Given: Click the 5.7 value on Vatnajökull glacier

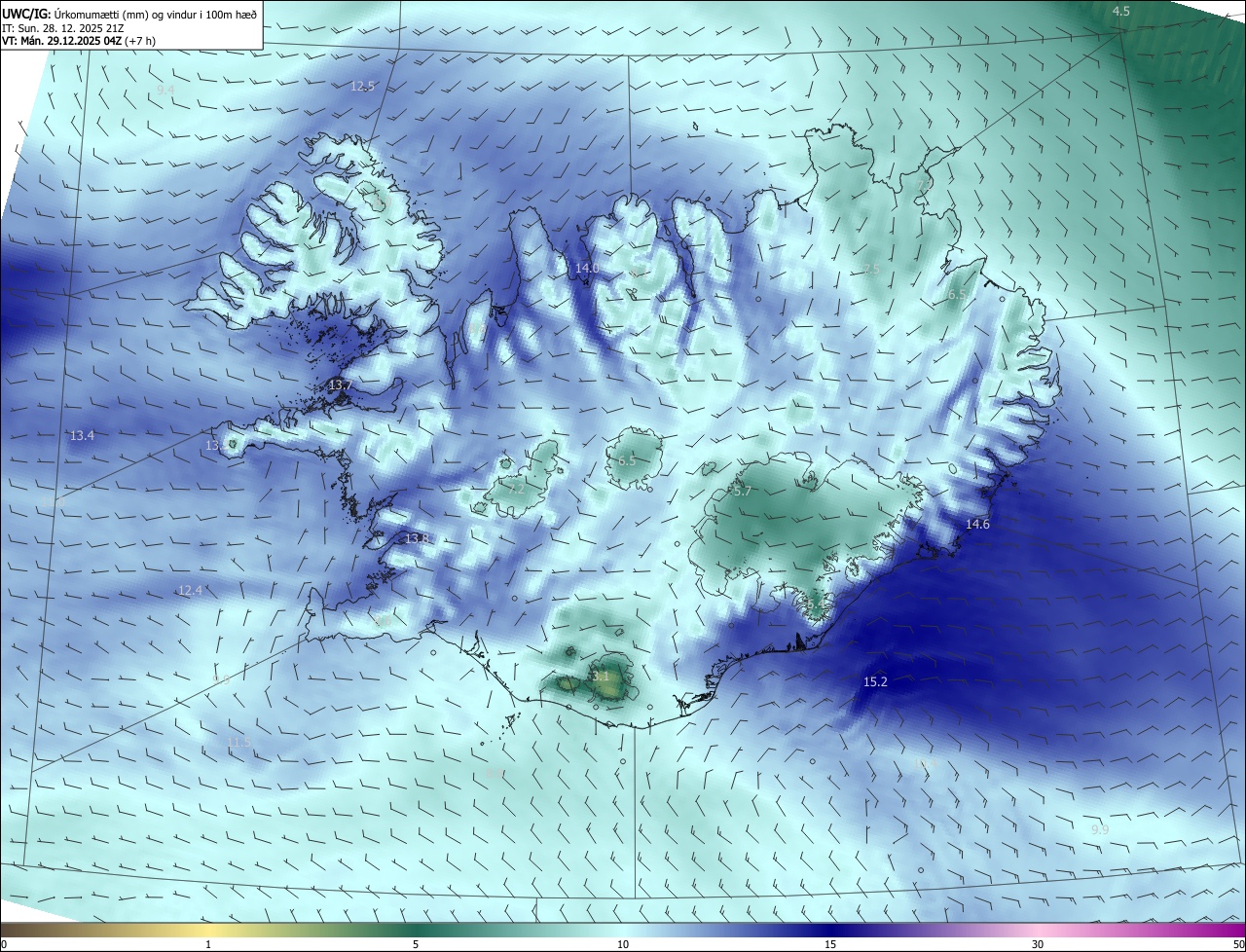Looking at the screenshot, I should point(743,492).
